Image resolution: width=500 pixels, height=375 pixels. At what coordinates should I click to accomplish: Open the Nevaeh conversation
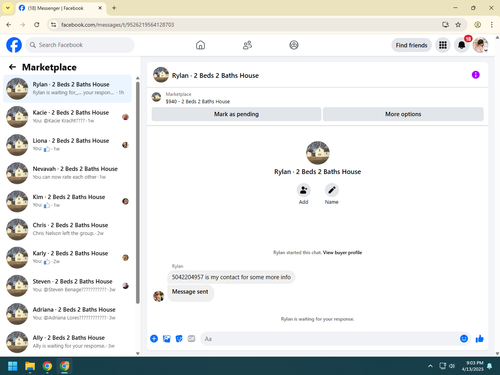(x=68, y=173)
